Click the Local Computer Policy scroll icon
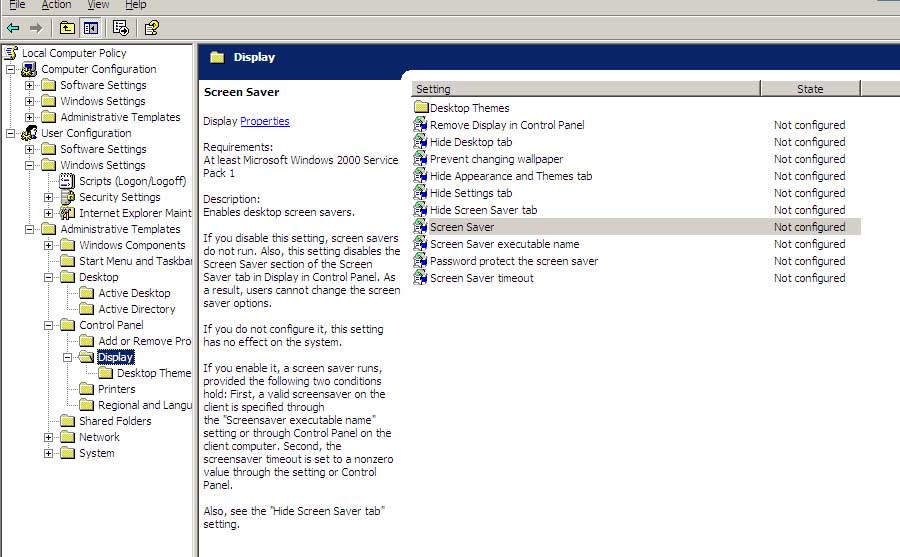900x557 pixels. click(x=11, y=53)
